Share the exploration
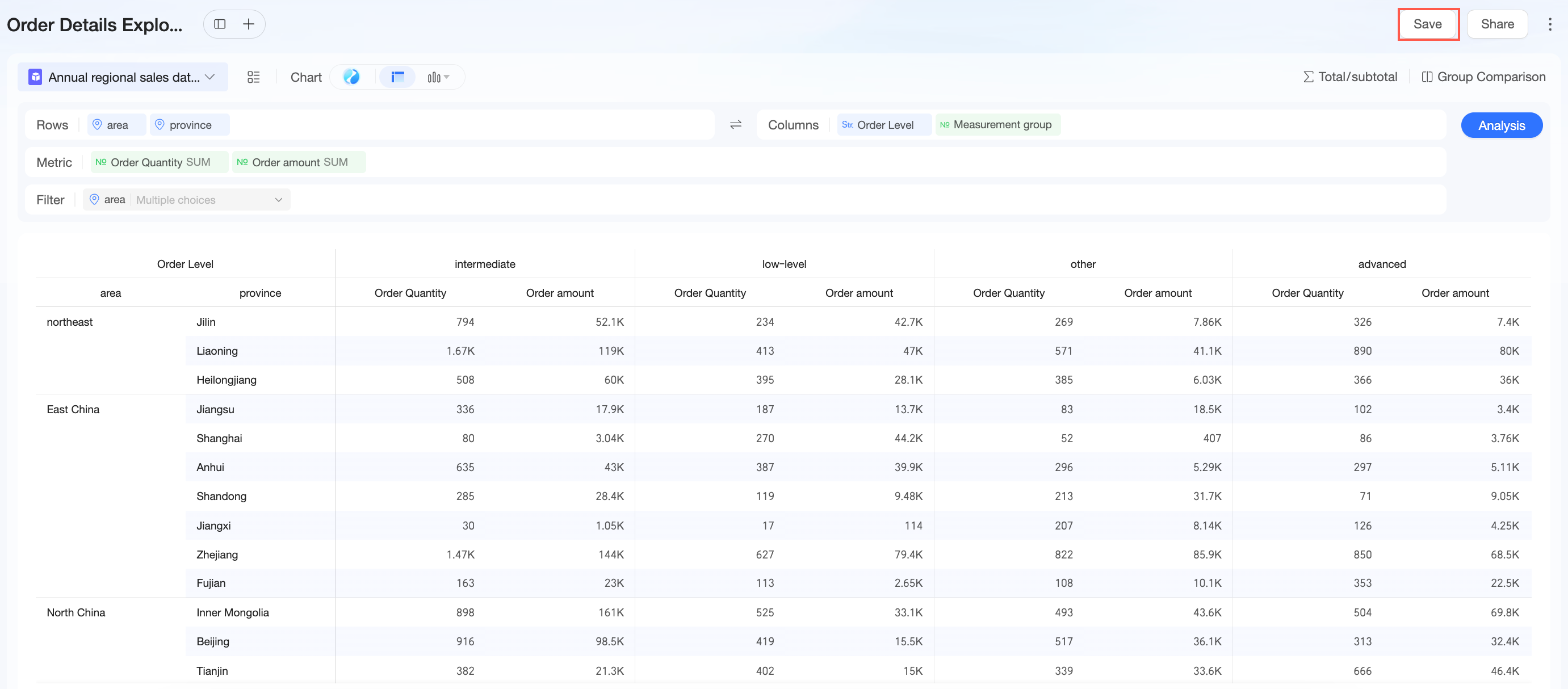The height and width of the screenshot is (689, 1568). pos(1498,24)
